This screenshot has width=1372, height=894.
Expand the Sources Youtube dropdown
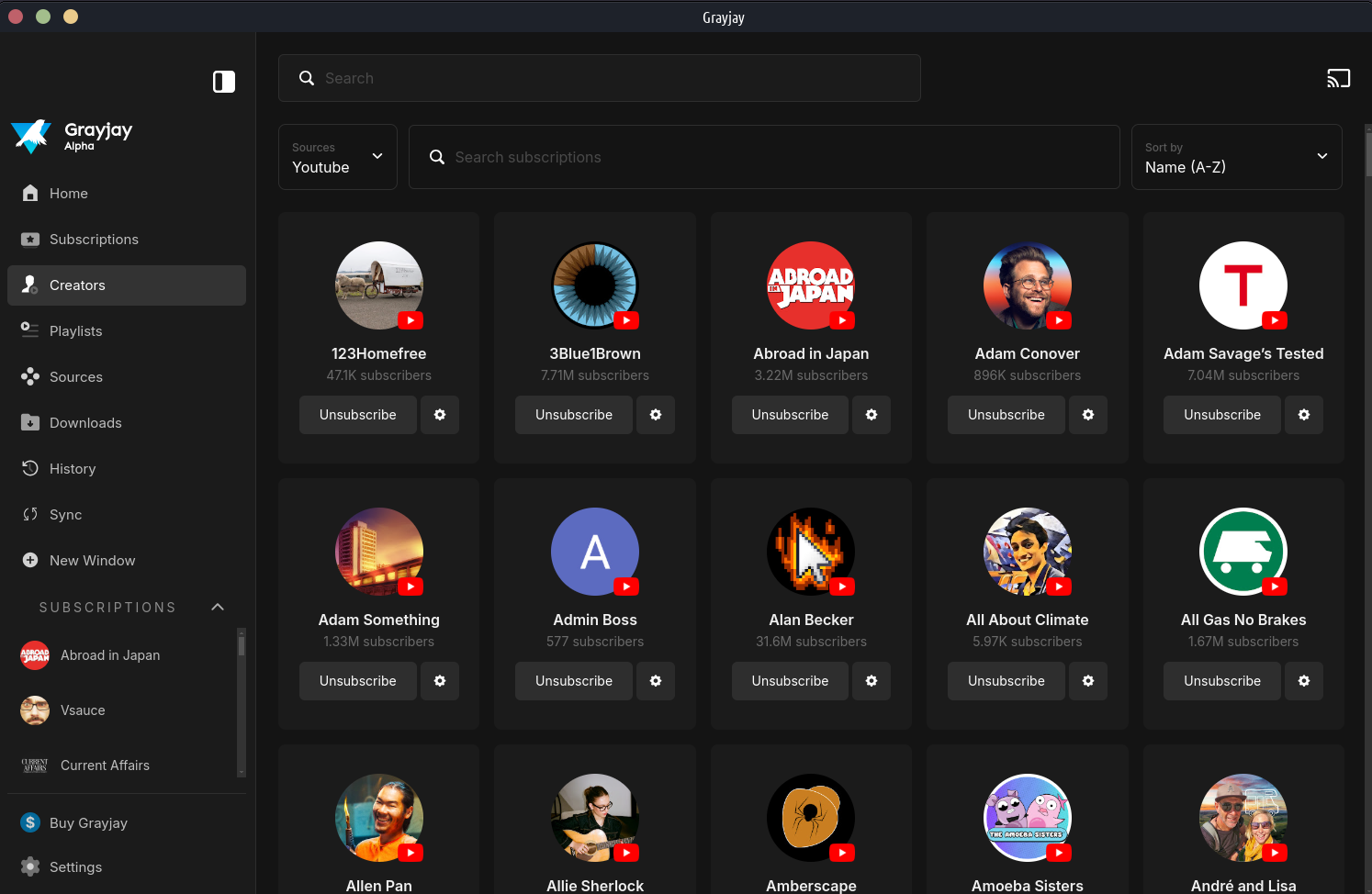click(x=337, y=157)
